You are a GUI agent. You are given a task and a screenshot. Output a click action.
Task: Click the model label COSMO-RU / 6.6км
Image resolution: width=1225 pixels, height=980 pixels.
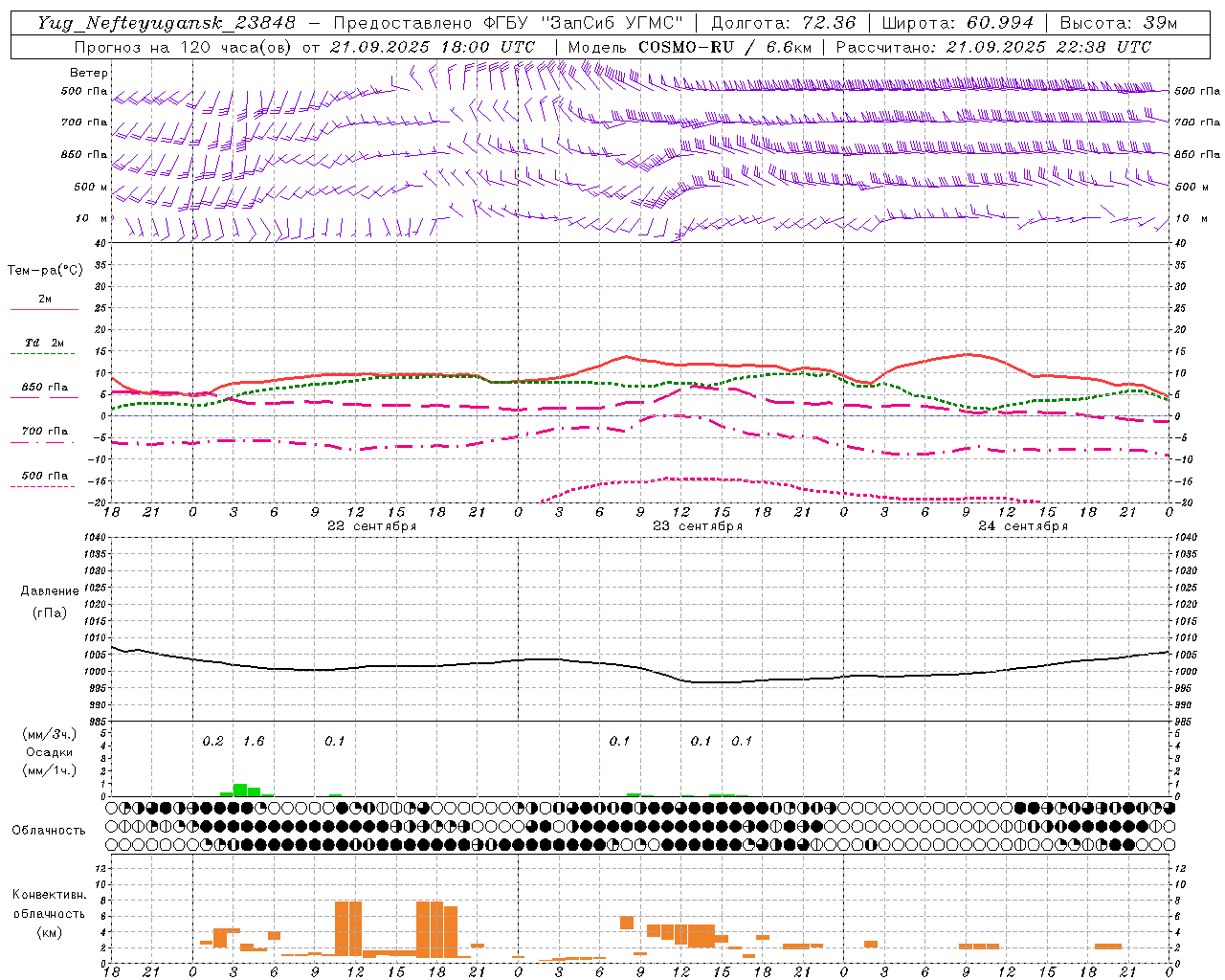click(x=724, y=47)
